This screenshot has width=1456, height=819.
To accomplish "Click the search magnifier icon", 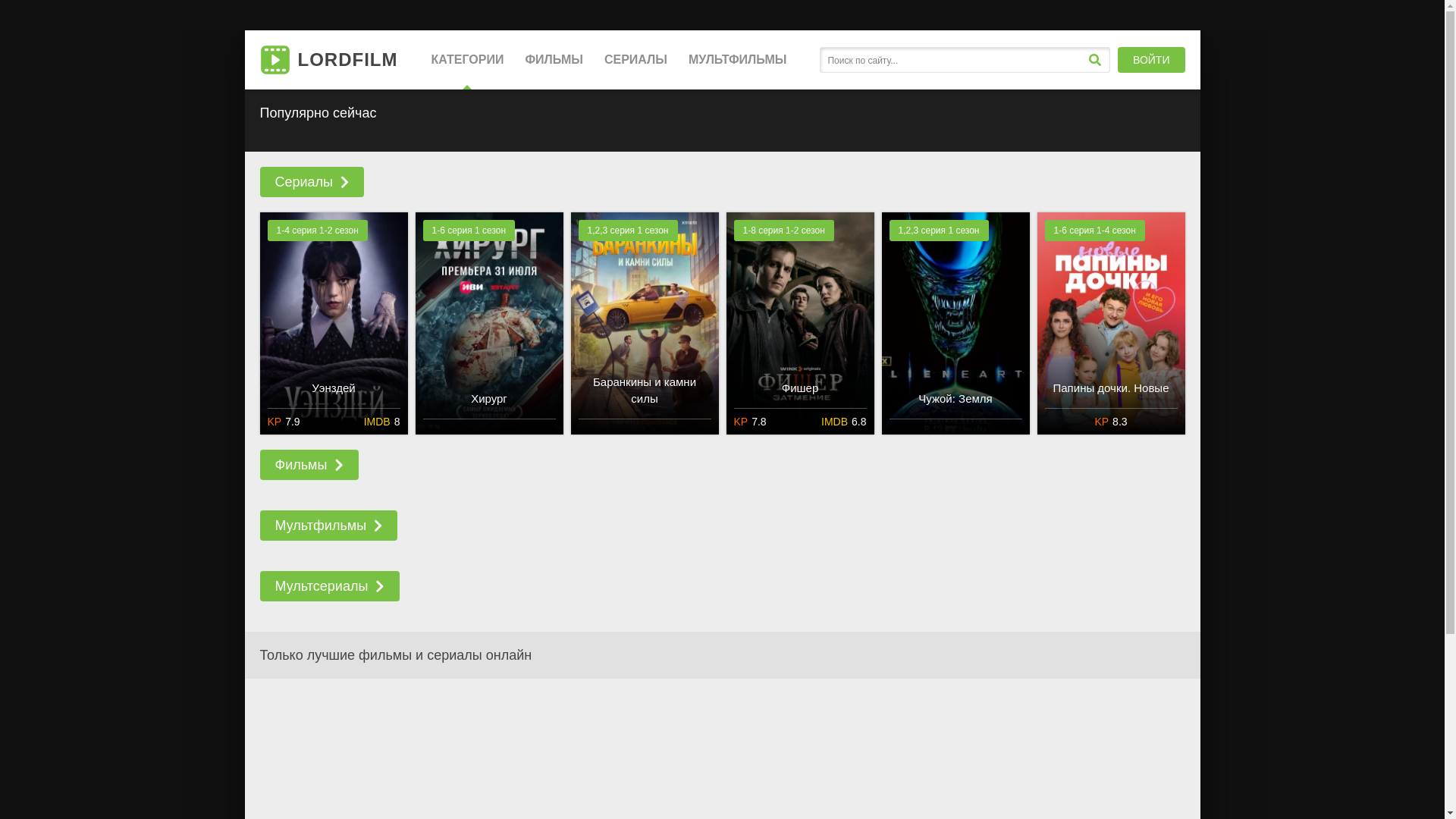I will coord(1094,60).
